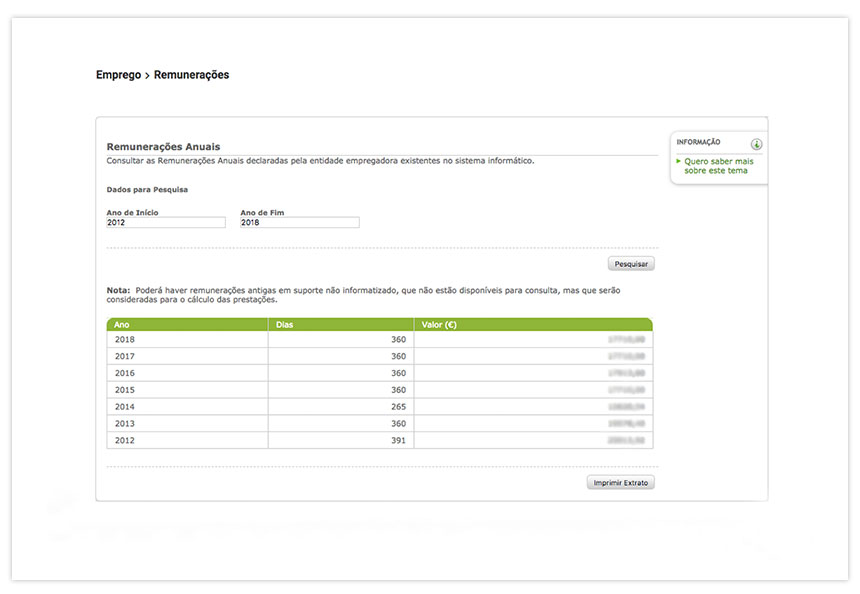This screenshot has height=594, width=860.
Task: Click the 265 days cell for 2014
Action: [398, 407]
